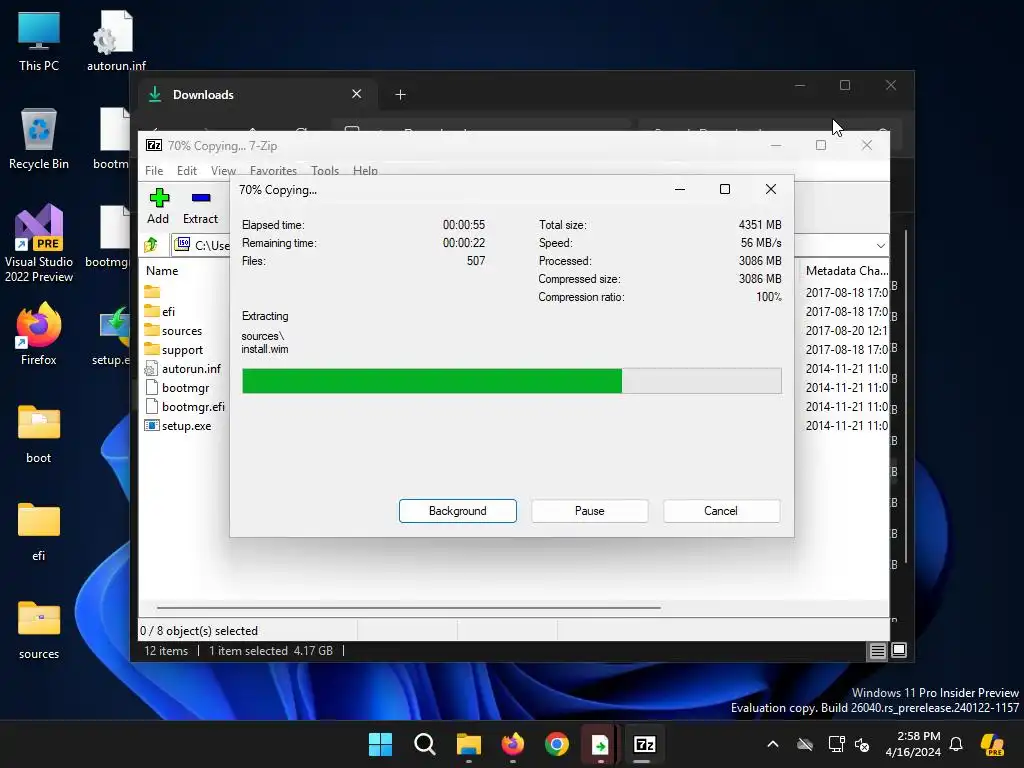
Task: Add a new tab in File Explorer
Action: click(x=400, y=95)
